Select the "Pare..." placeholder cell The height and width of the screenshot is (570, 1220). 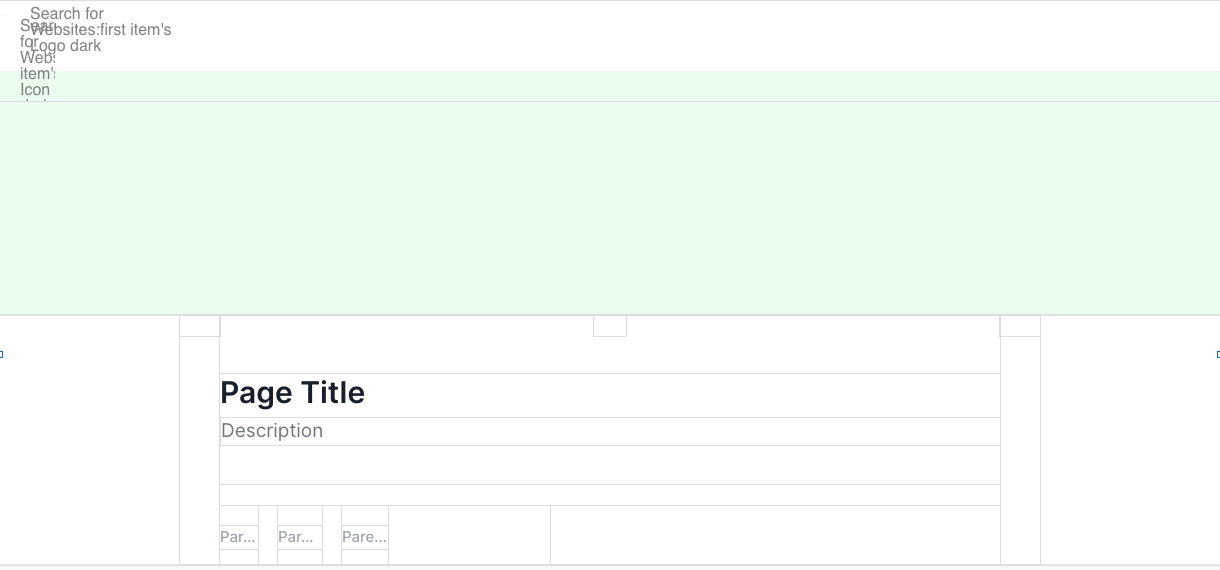pos(364,537)
